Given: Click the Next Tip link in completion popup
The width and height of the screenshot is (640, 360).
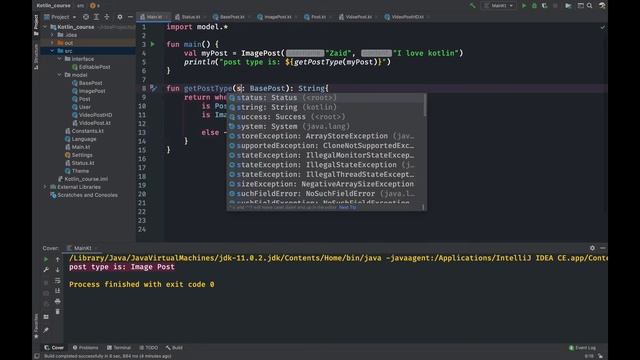Looking at the screenshot, I should [x=347, y=207].
